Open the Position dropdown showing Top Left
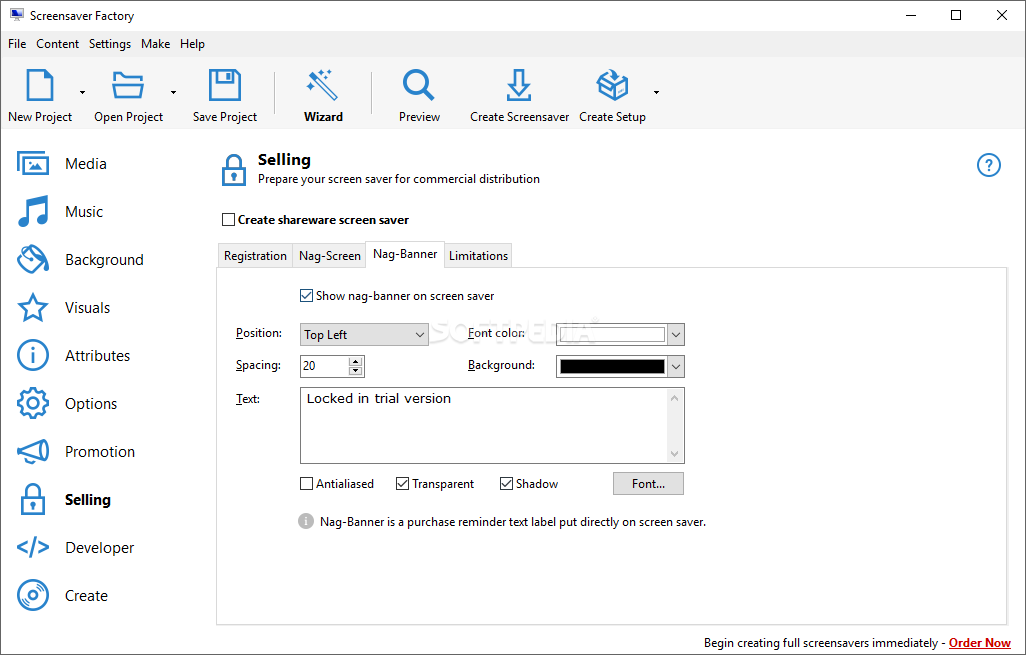 pos(364,334)
